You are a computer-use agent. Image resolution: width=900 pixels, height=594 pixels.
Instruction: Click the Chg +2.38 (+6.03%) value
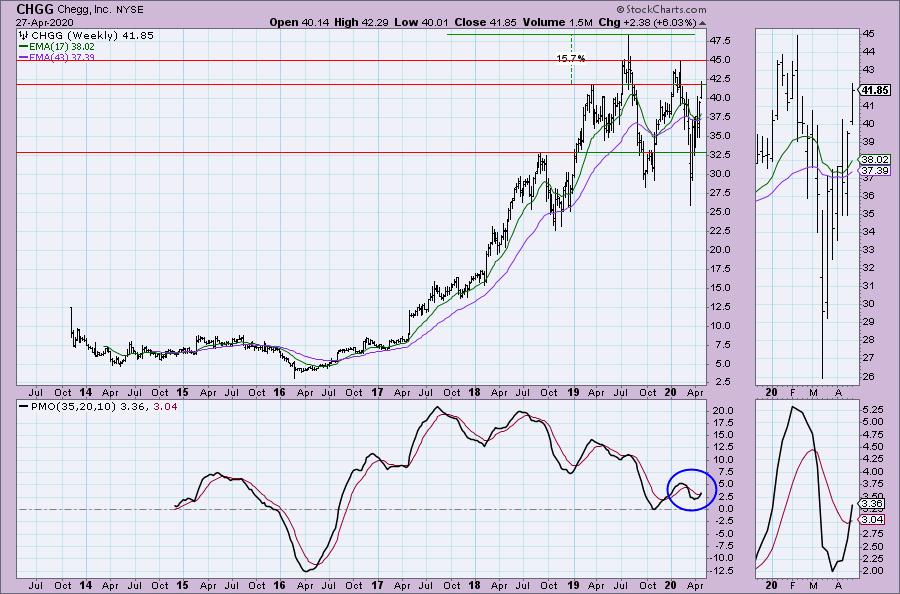point(647,22)
